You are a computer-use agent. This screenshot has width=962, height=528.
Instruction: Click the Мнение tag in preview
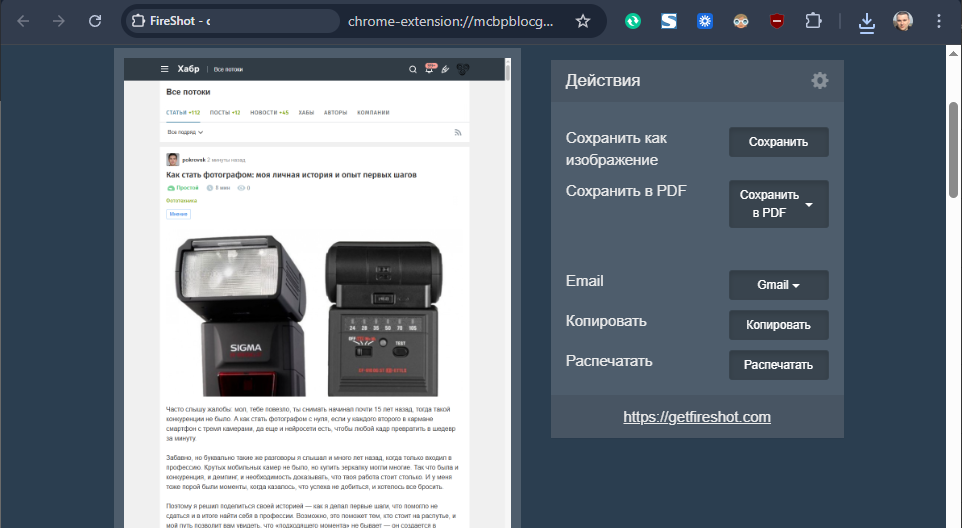[179, 214]
